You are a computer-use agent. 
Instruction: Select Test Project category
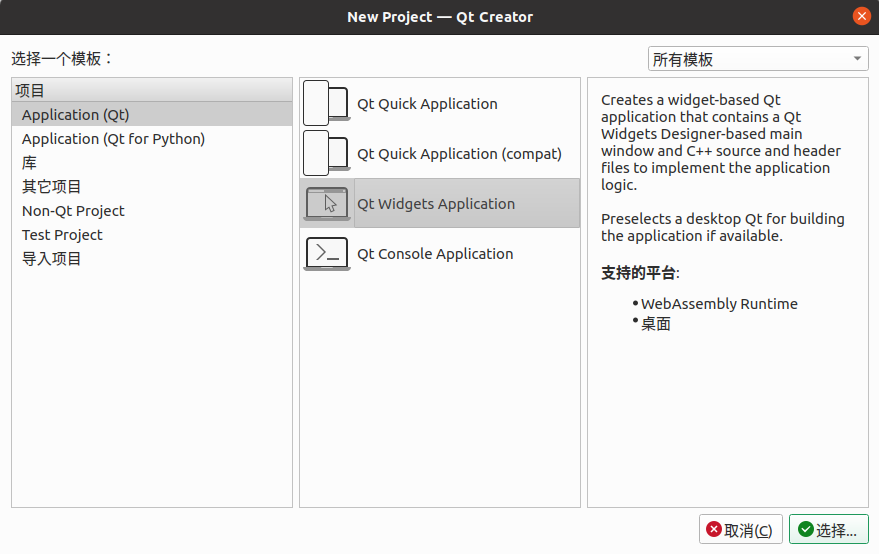point(152,235)
